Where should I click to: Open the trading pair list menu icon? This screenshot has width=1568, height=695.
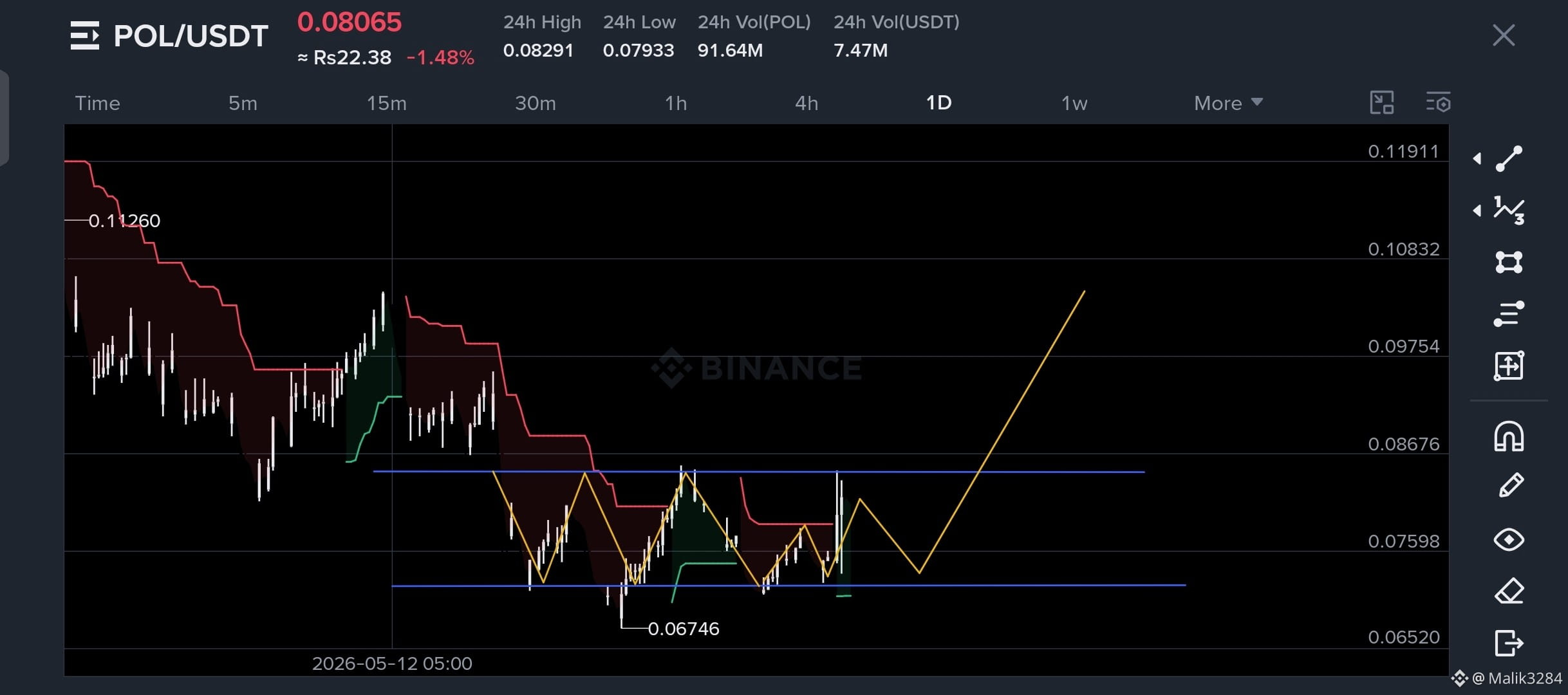85,35
